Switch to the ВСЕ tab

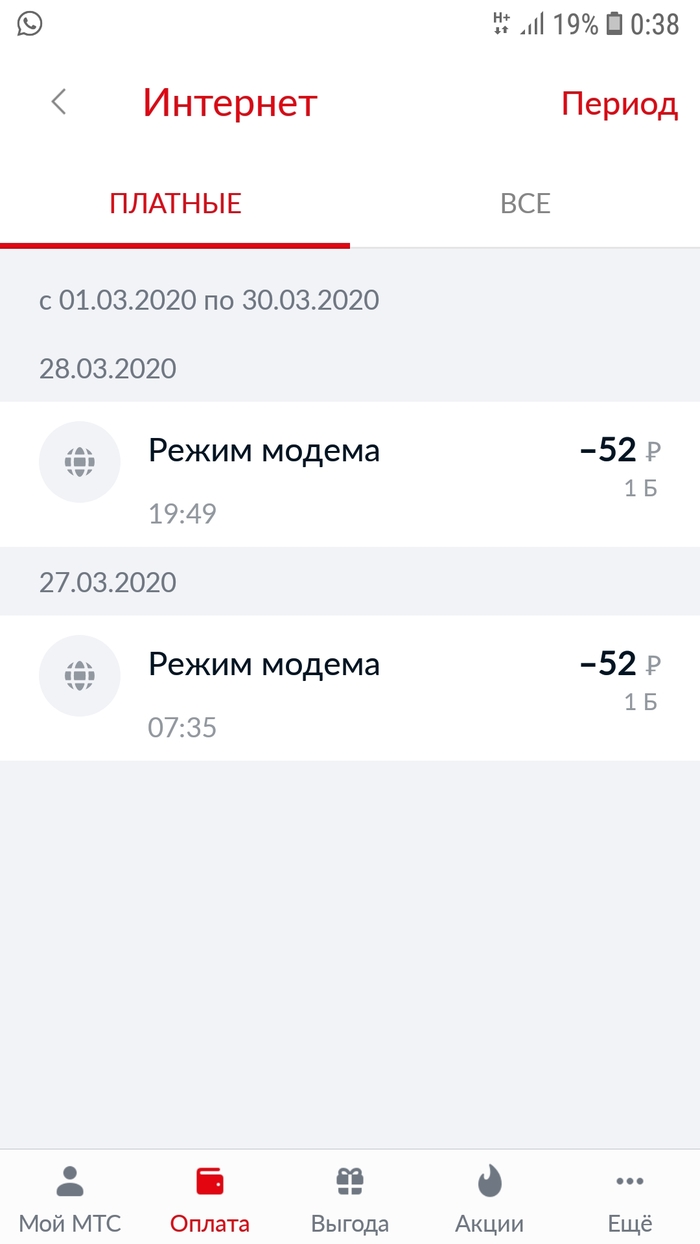point(524,203)
